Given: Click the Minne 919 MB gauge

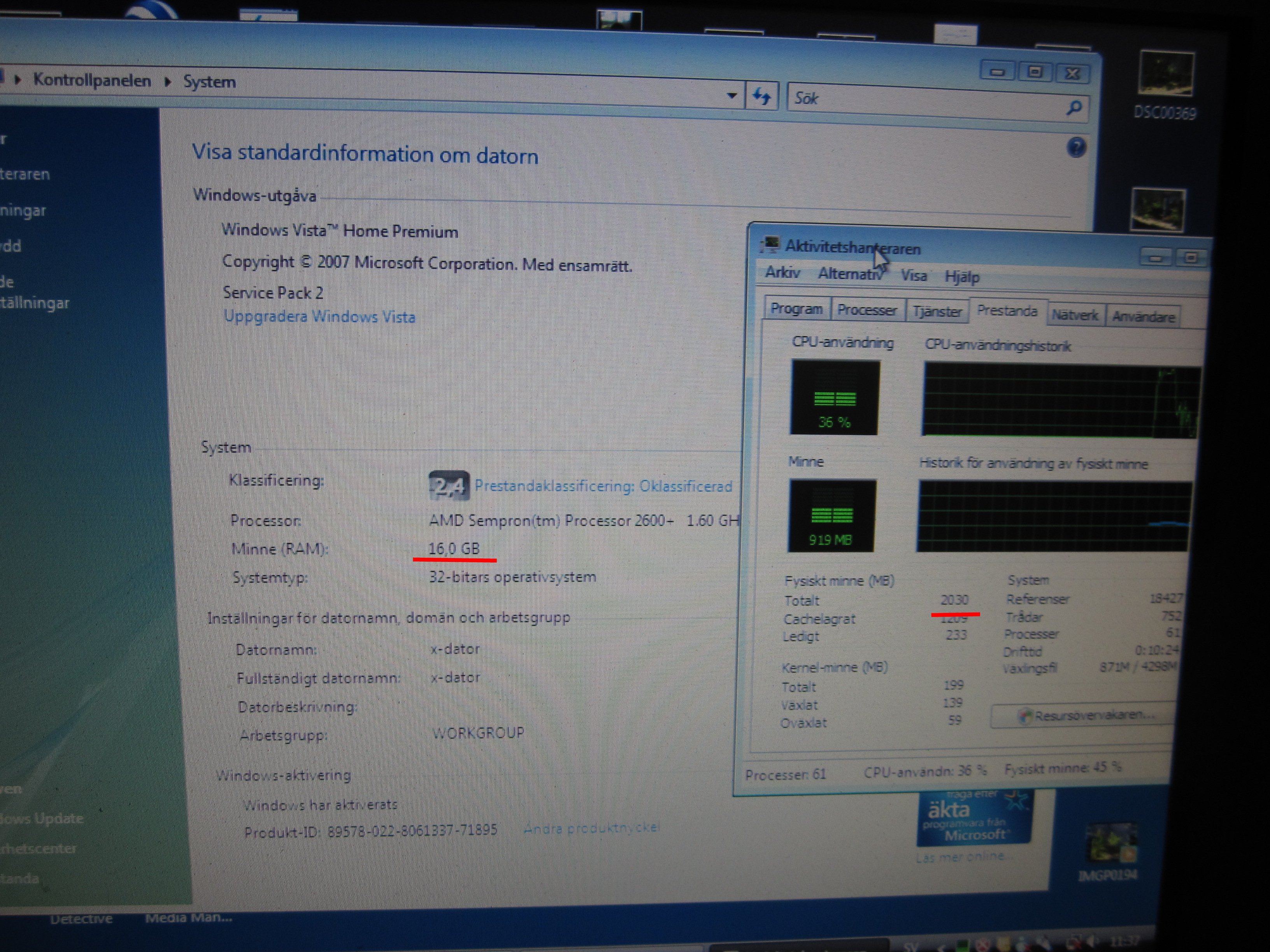Looking at the screenshot, I should pos(832,516).
